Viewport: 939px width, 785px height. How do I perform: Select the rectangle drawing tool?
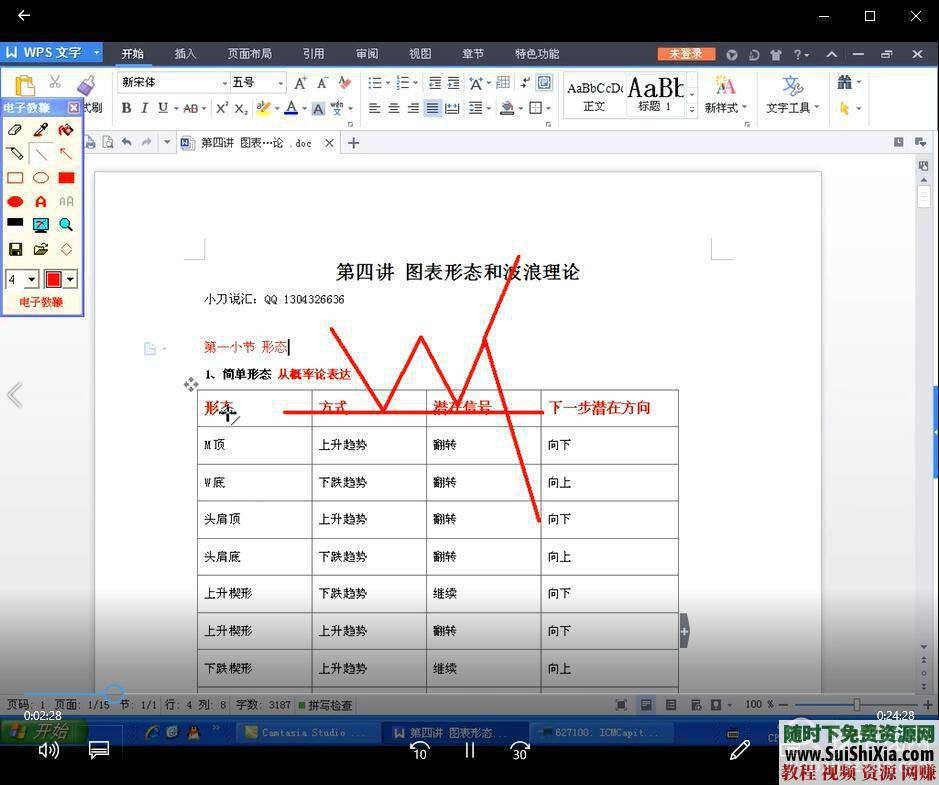coord(14,177)
